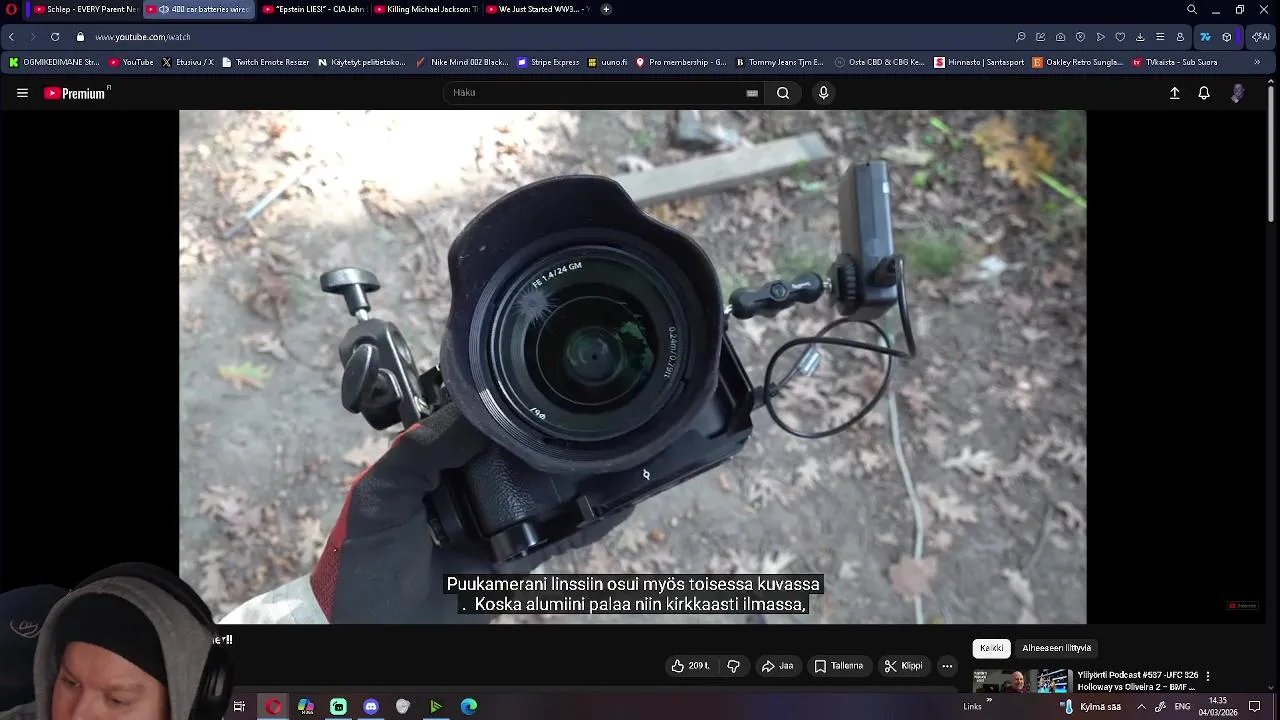The height and width of the screenshot is (720, 1280).
Task: Click the blue extension icon in toolbar
Action: pos(1205,37)
